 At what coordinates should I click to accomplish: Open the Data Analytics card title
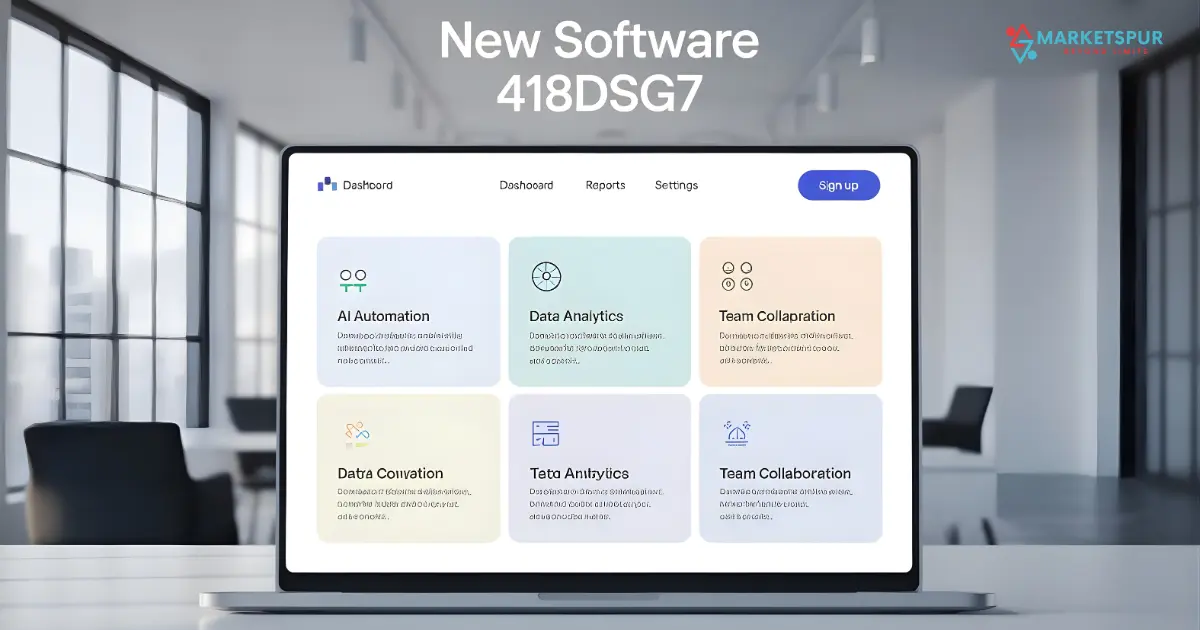[x=576, y=316]
